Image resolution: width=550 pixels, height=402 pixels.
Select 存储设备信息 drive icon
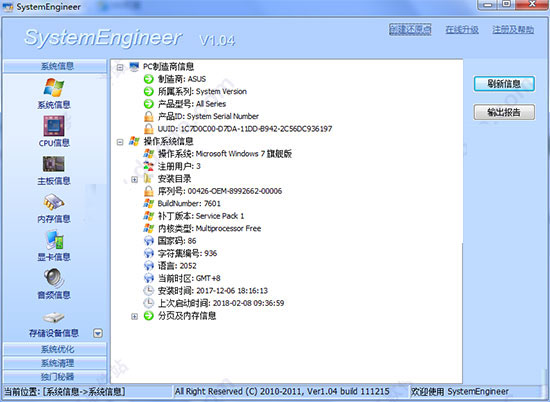tap(54, 317)
